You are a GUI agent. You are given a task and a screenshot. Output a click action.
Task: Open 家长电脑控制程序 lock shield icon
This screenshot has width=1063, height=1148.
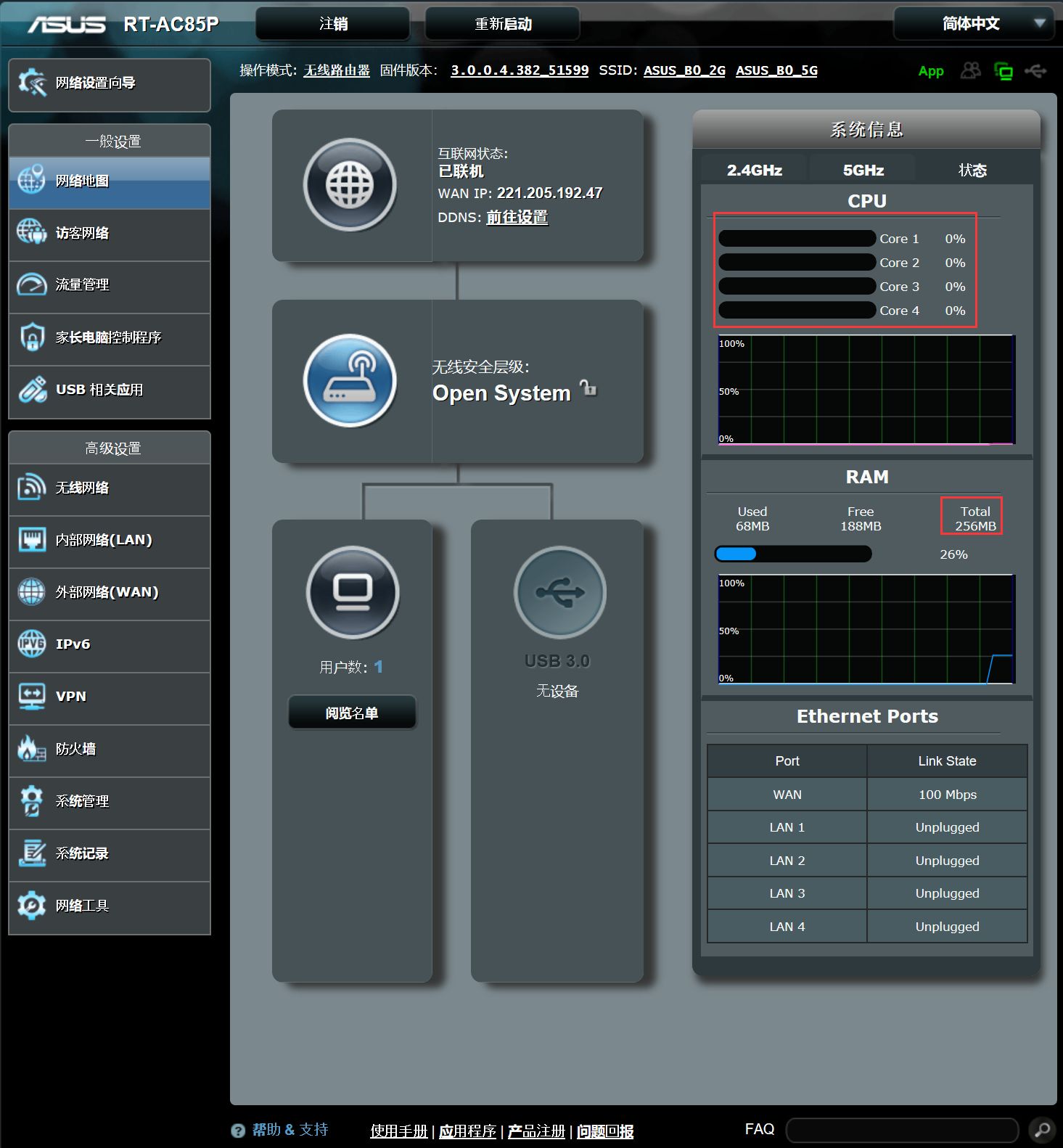[x=31, y=337]
